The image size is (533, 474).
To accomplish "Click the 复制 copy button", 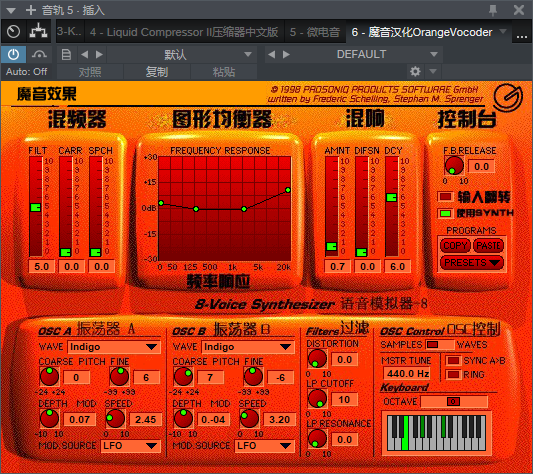I will point(157,72).
